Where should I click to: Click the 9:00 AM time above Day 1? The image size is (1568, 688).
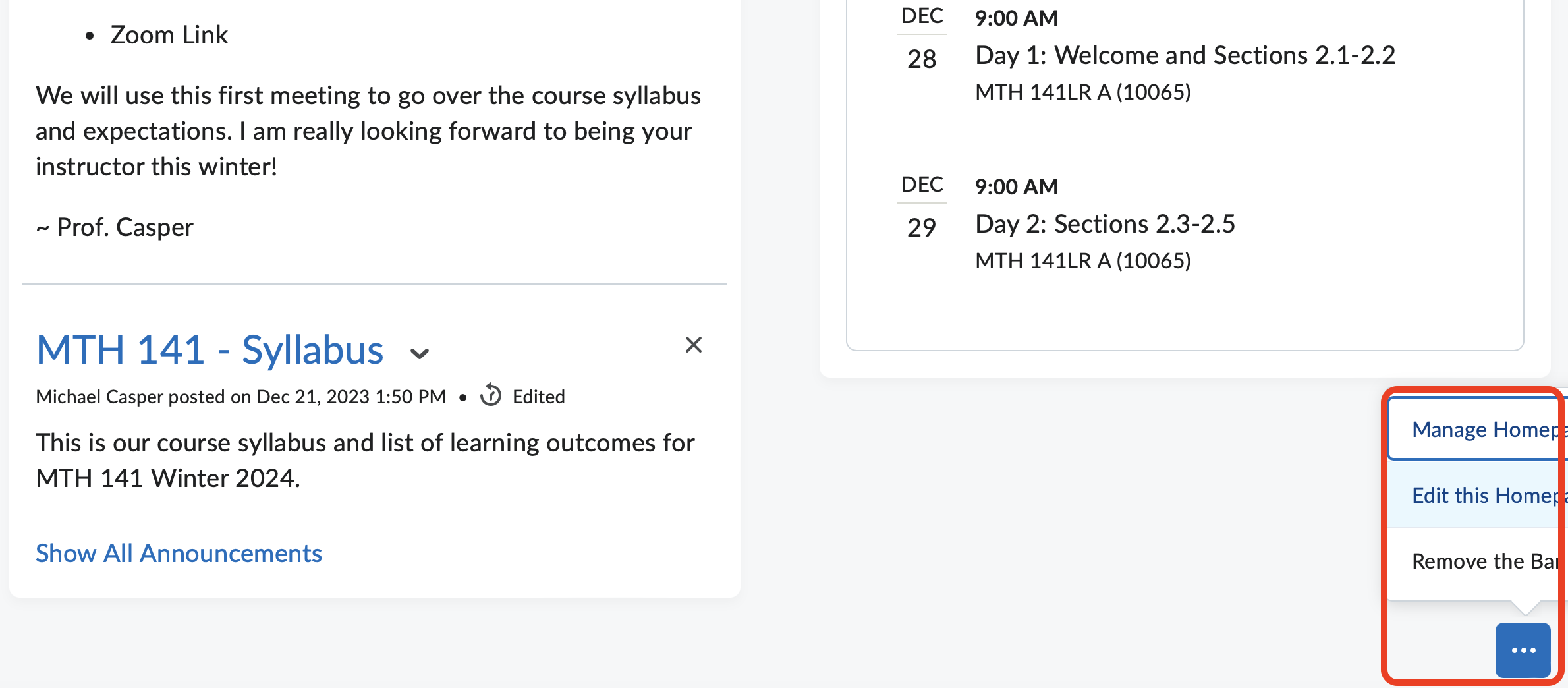click(1016, 18)
